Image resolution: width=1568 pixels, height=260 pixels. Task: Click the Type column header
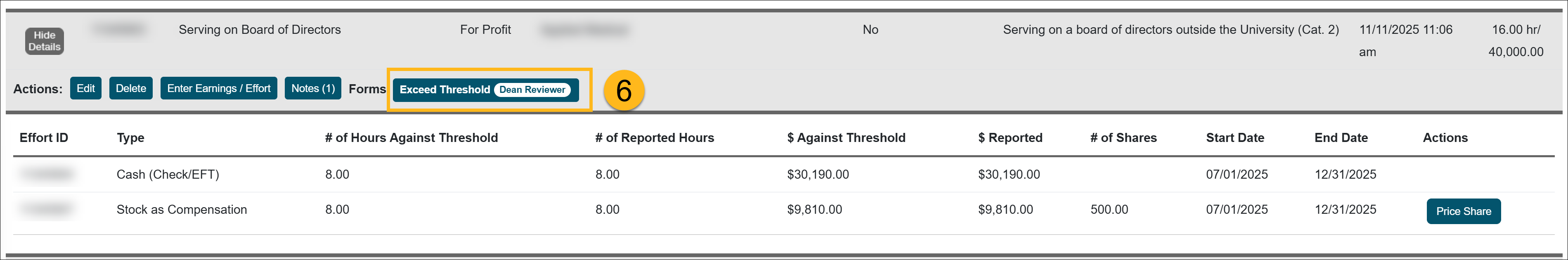click(130, 137)
